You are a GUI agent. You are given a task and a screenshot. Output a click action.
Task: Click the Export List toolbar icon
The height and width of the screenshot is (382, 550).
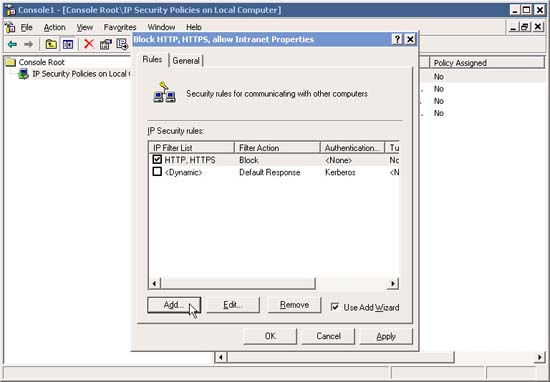(122, 44)
